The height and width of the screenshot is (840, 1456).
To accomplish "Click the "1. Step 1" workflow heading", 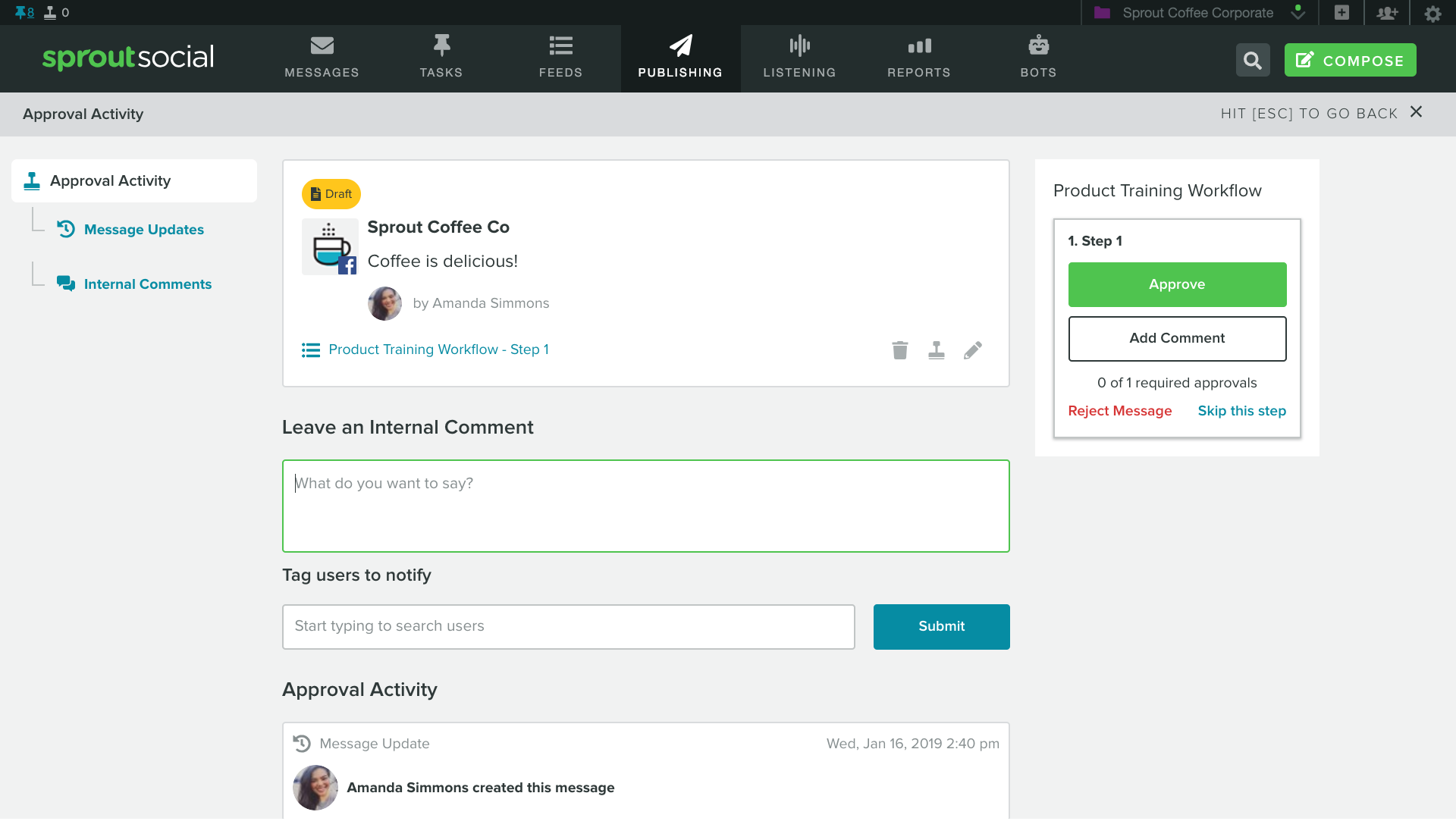I will pos(1095,241).
